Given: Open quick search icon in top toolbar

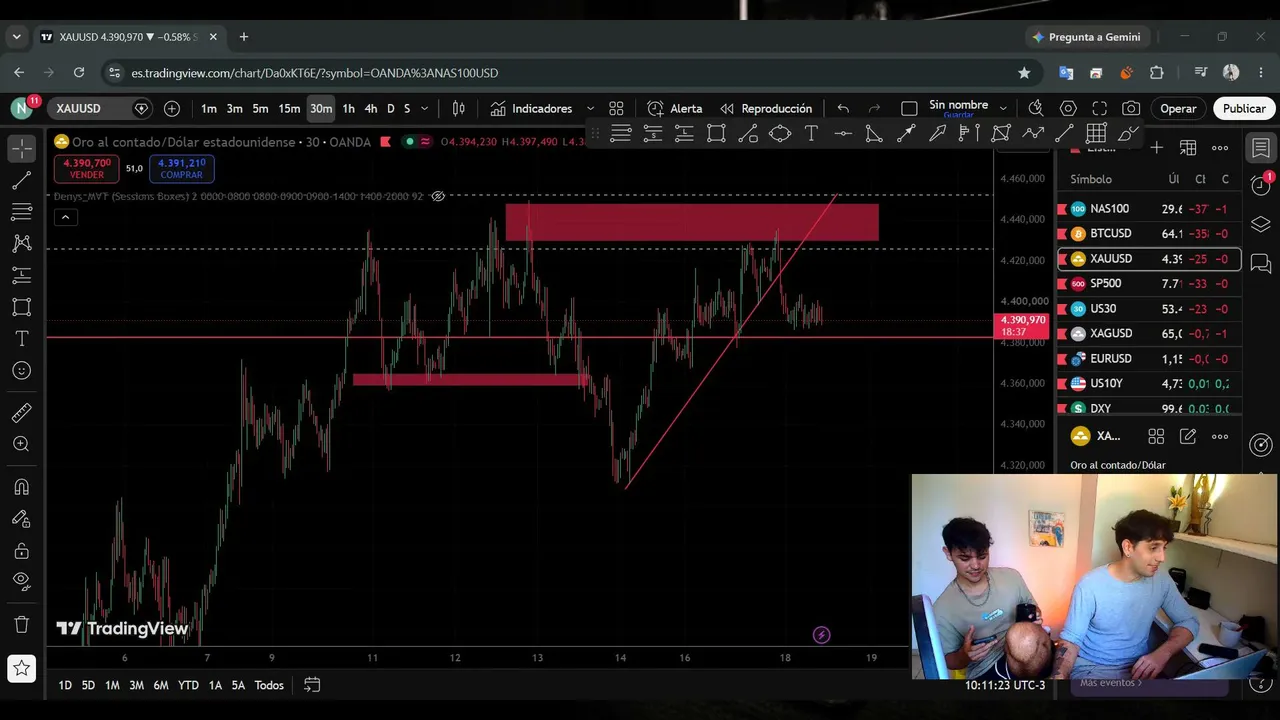Looking at the screenshot, I should pos(1036,108).
